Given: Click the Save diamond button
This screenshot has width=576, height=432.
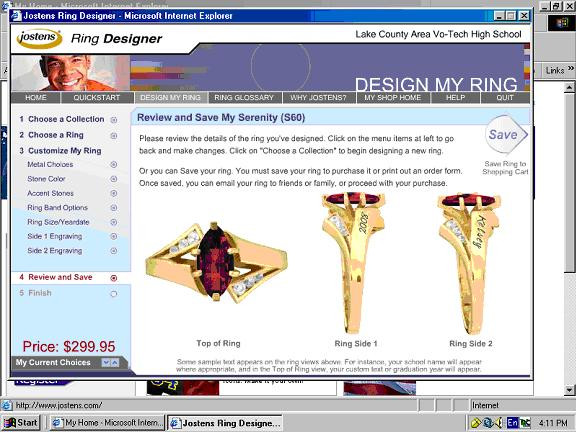Looking at the screenshot, I should pos(506,135).
